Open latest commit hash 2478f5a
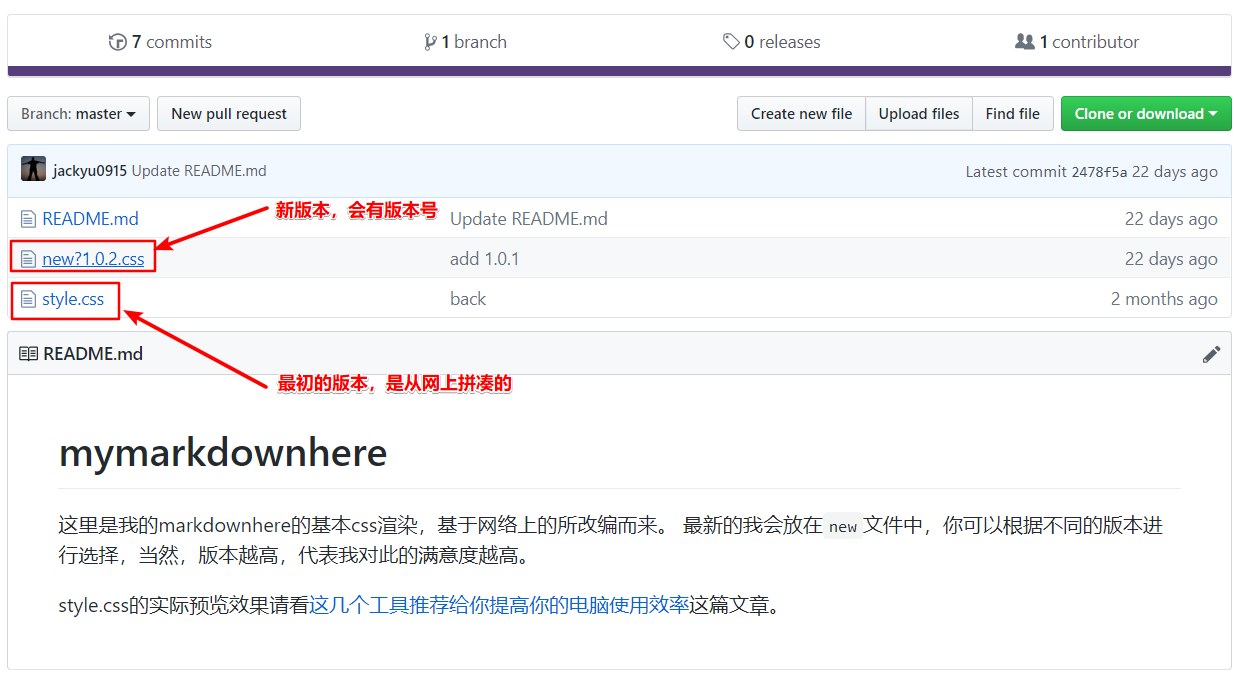 tap(1098, 171)
